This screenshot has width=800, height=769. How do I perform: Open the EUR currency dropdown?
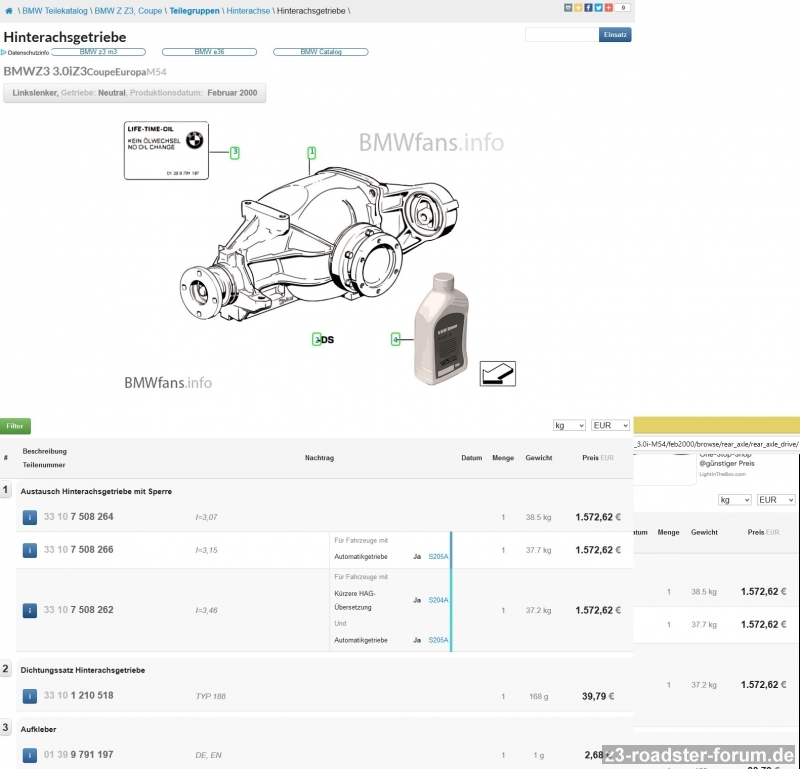click(x=610, y=425)
